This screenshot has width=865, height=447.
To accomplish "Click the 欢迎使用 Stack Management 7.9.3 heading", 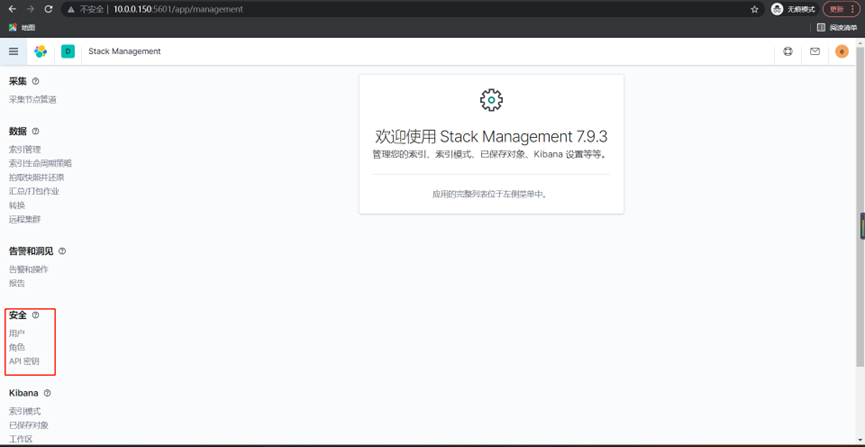I will click(x=492, y=136).
